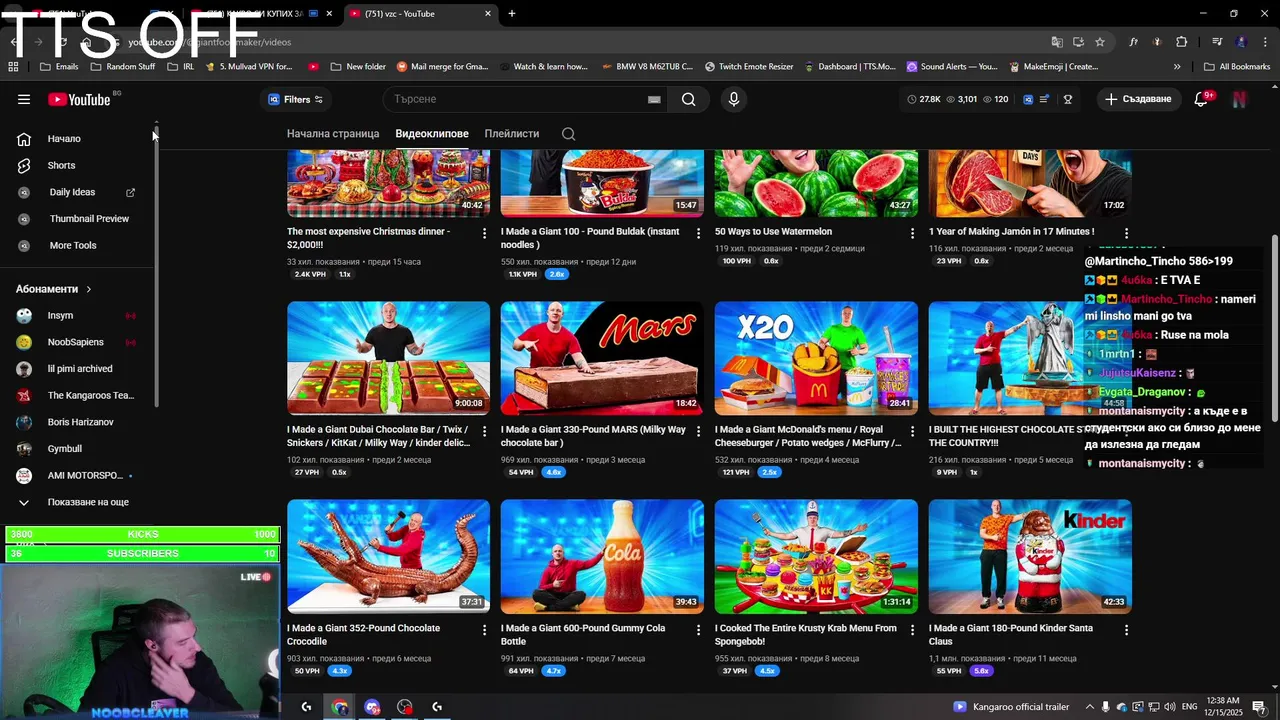Viewport: 1280px width, 720px height.
Task: Show more bookmarks via double chevron
Action: pos(1177,67)
